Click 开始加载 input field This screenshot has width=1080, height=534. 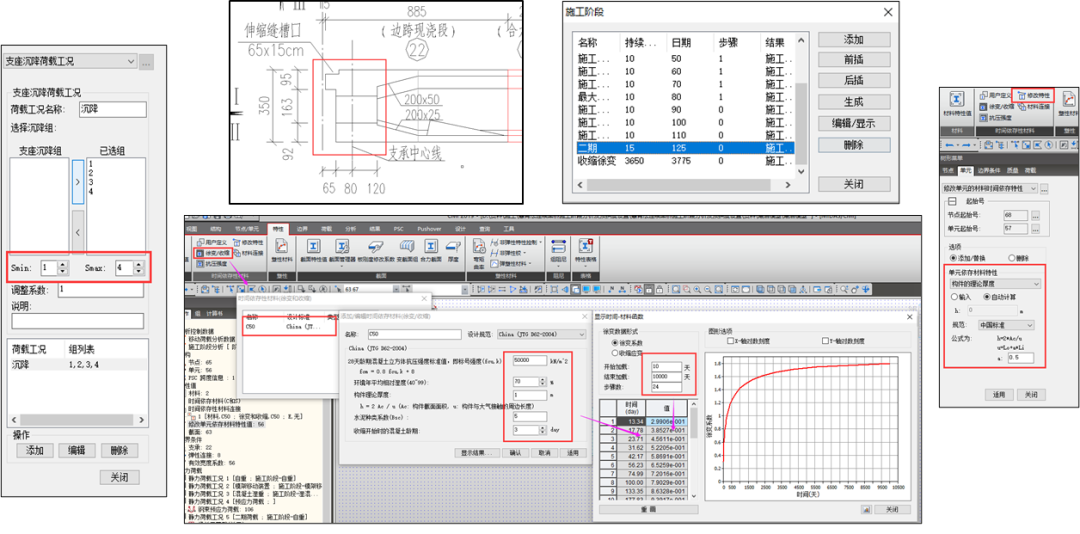coord(666,367)
